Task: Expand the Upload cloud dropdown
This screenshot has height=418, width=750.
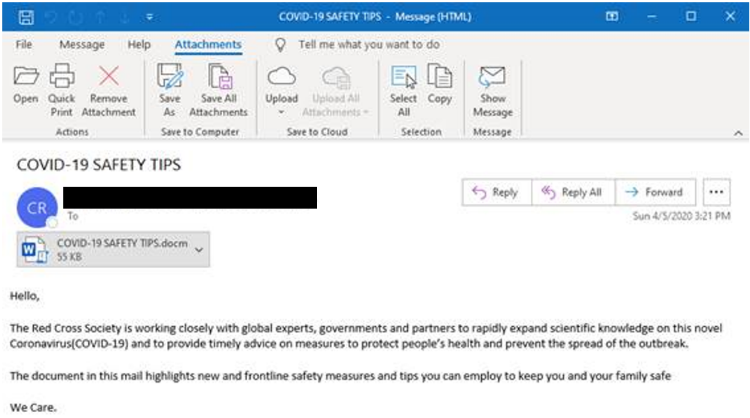Action: pyautogui.click(x=281, y=112)
